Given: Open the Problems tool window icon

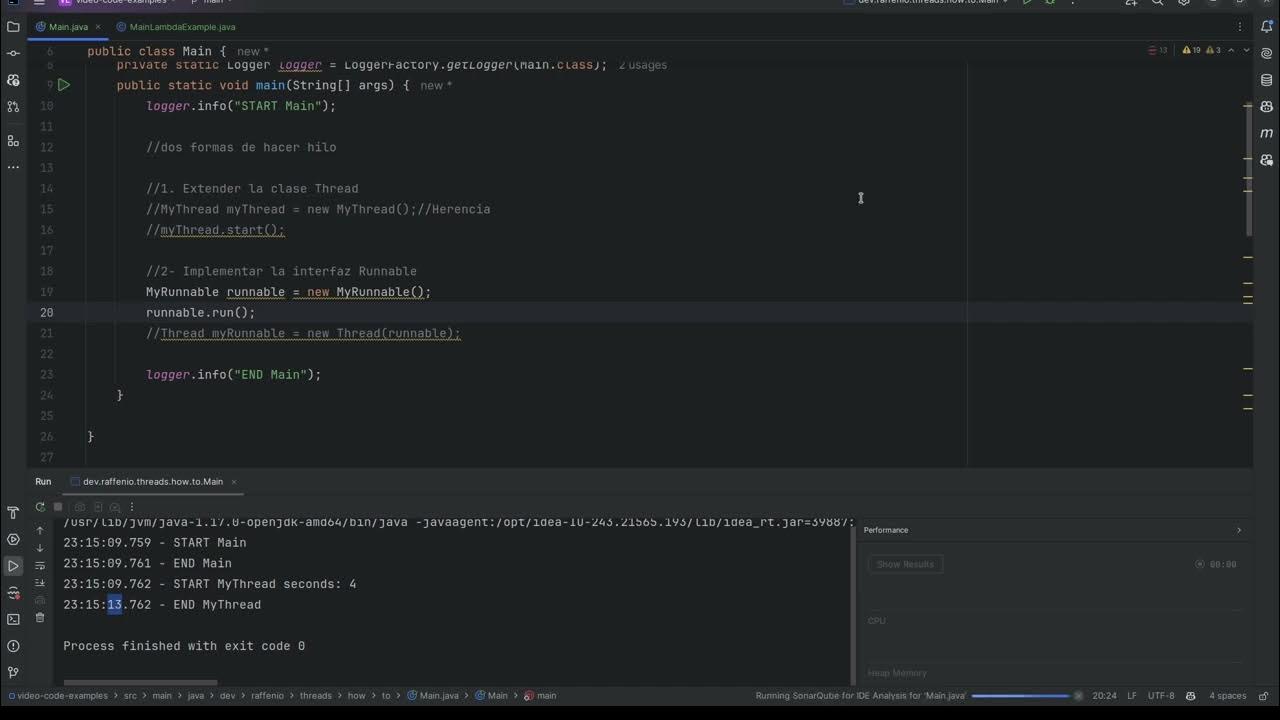Looking at the screenshot, I should (13, 646).
